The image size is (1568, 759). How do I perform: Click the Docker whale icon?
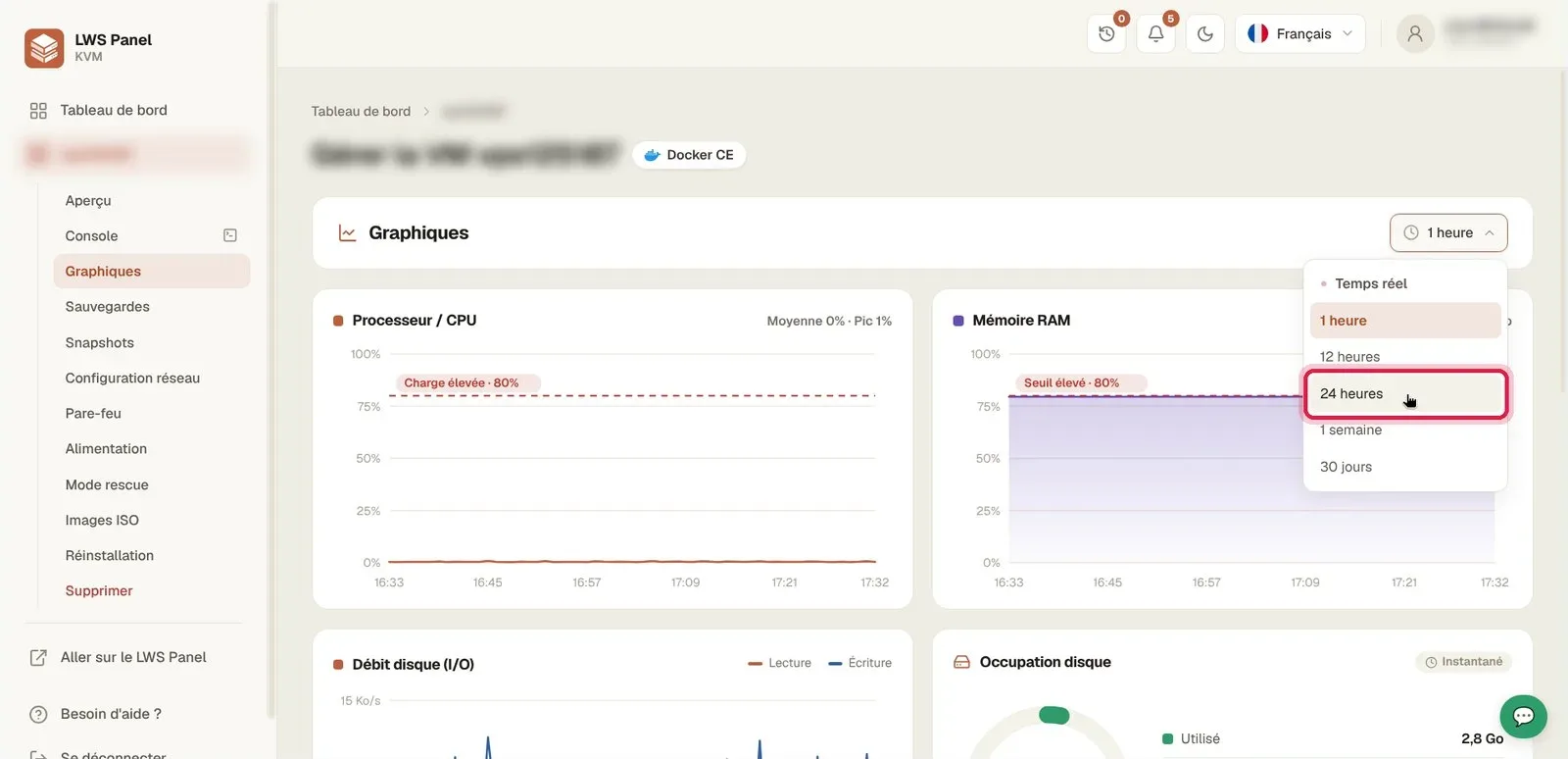tap(652, 155)
